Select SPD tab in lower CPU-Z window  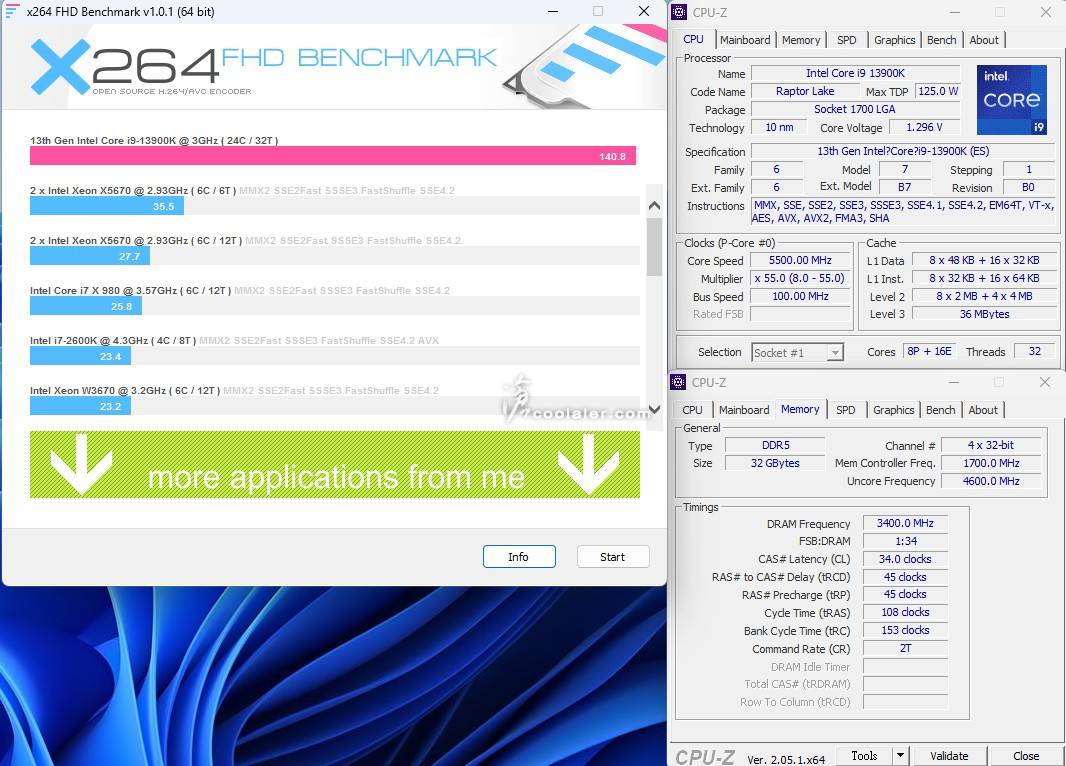click(845, 410)
